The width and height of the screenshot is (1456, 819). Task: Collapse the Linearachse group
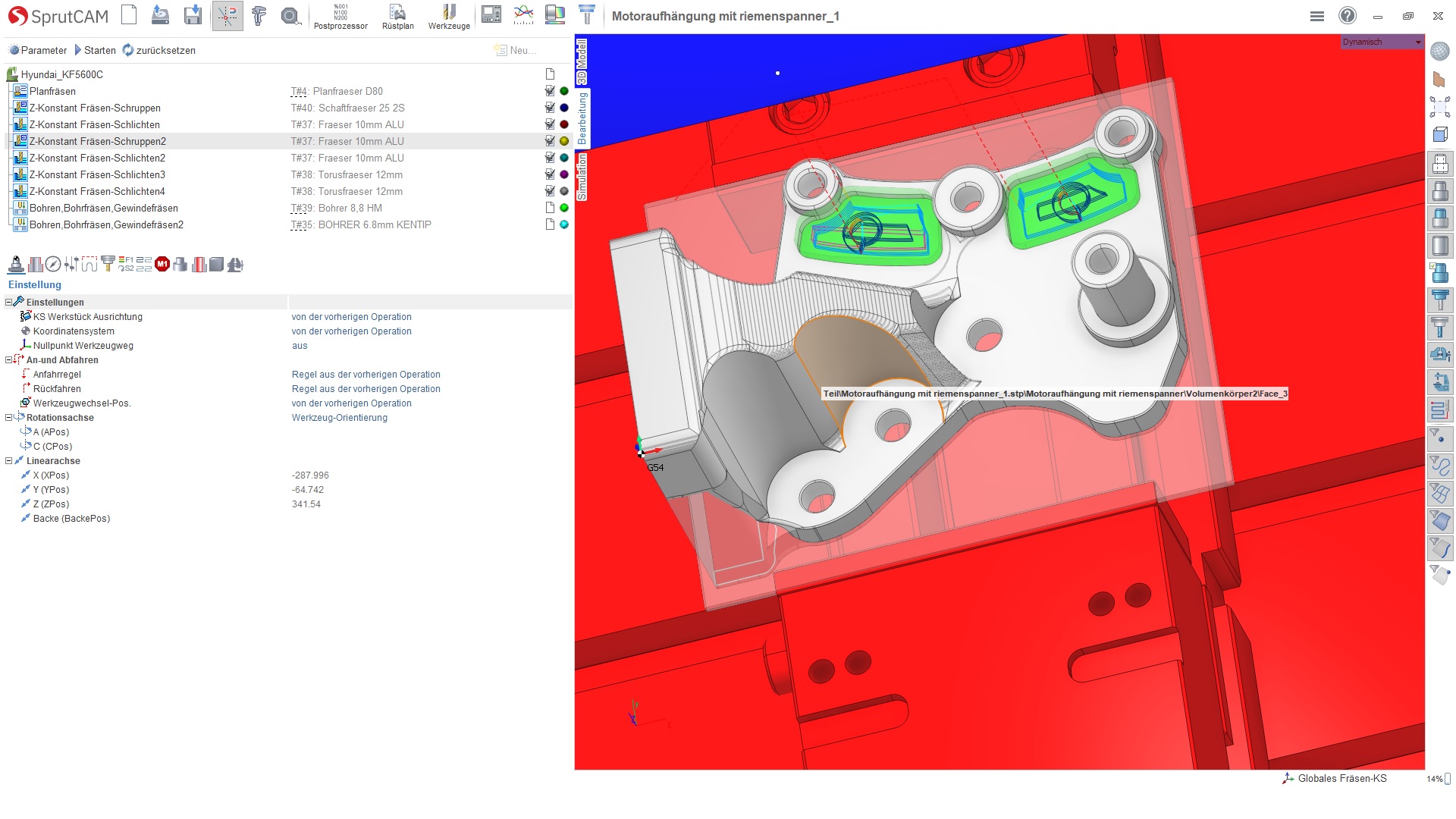pos(8,461)
